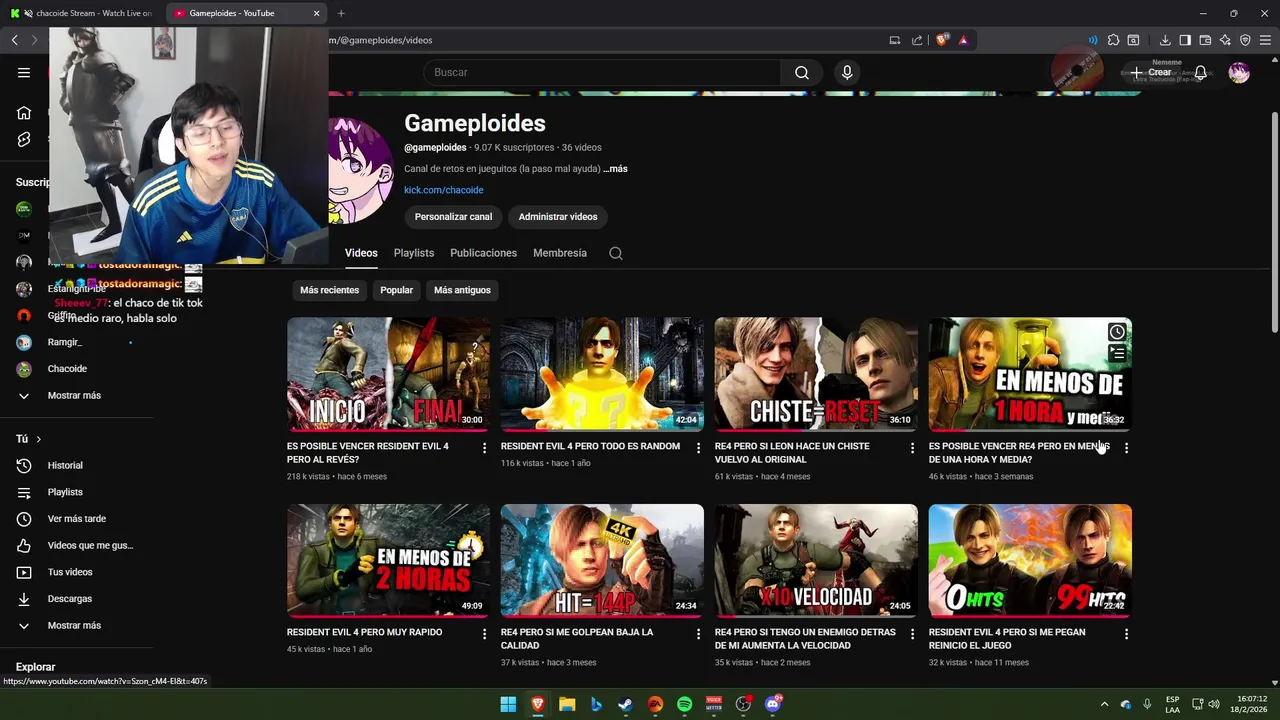
Task: Open X10 VELOCIDAD video thumbnail
Action: pos(816,560)
